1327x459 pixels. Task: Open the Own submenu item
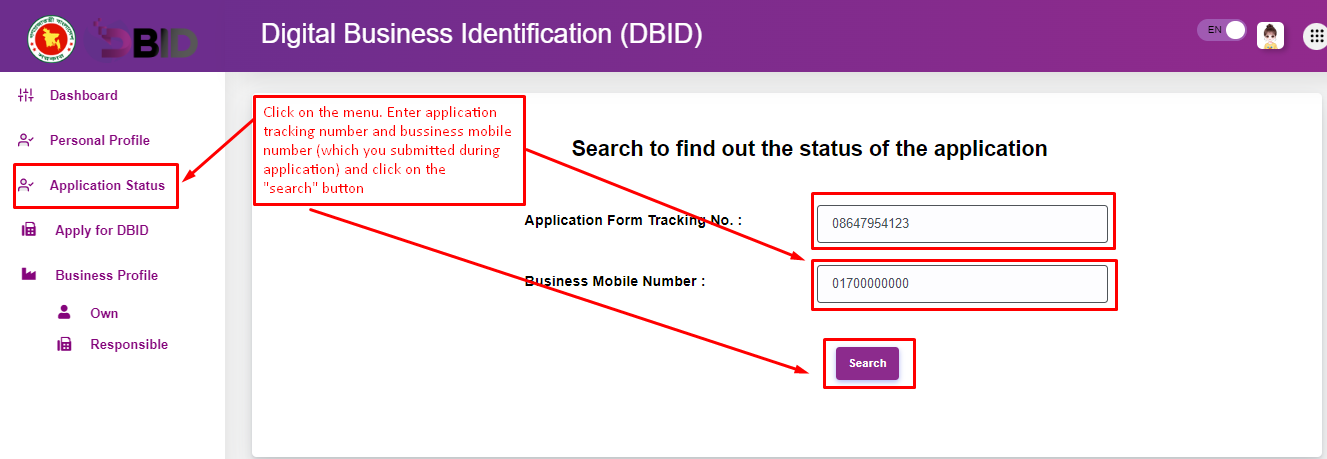tap(104, 314)
